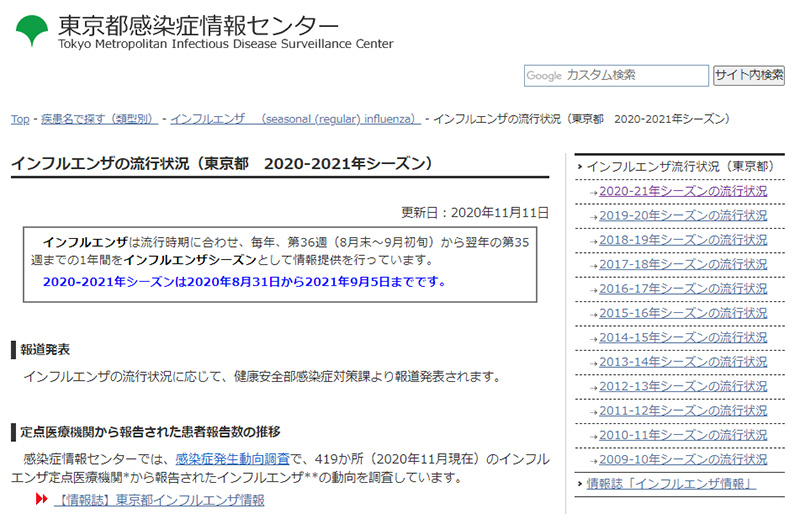This screenshot has width=800, height=514.
Task: Click the green ginkgo leaf logo
Action: [x=31, y=29]
